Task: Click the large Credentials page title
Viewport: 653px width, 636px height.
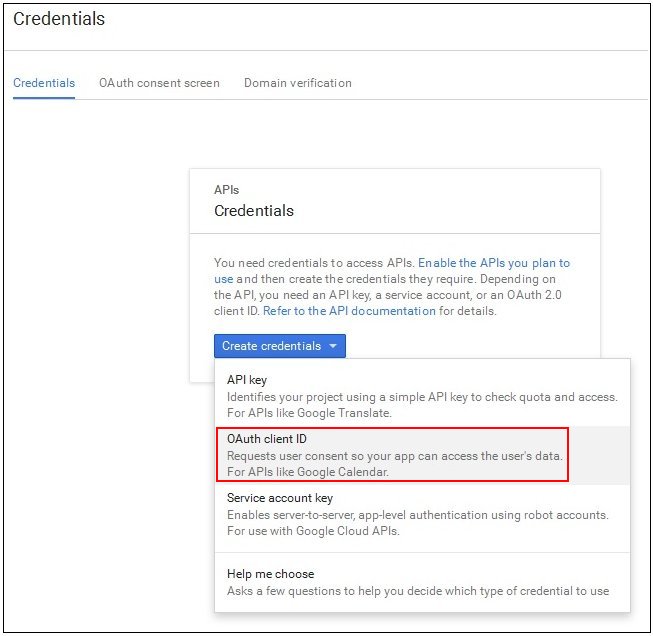Action: point(59,19)
